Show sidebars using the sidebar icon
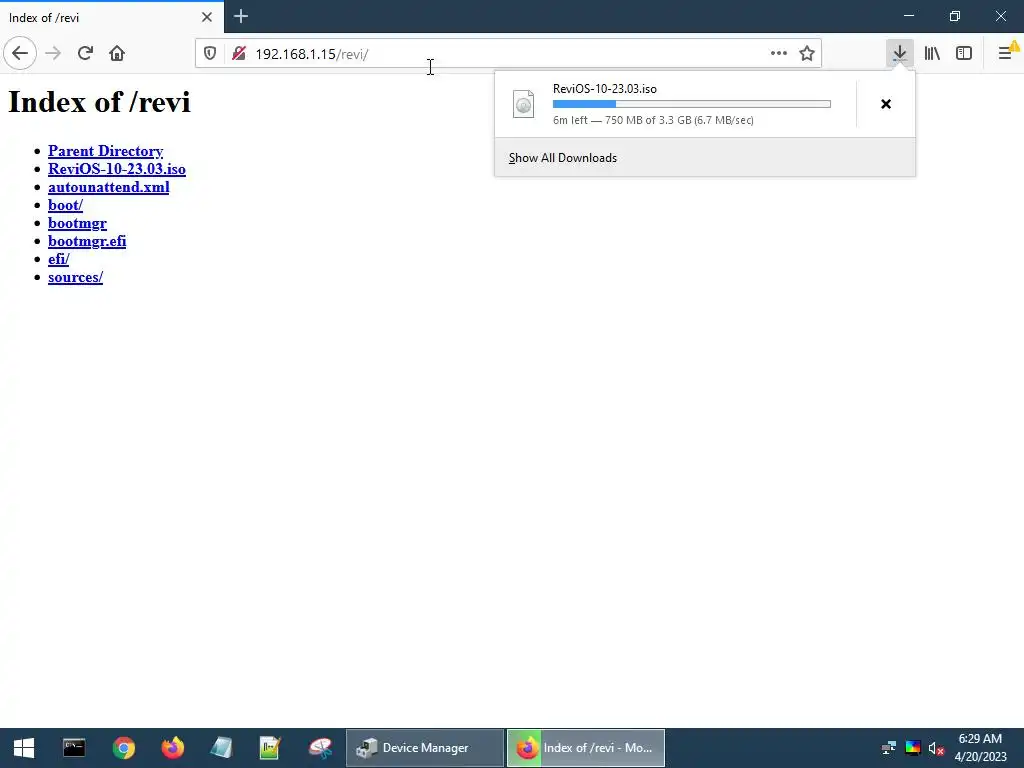 pyautogui.click(x=964, y=54)
